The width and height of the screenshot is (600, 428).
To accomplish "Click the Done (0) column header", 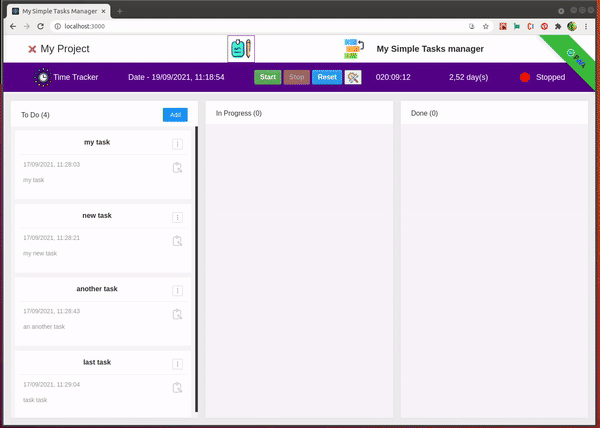I will click(x=424, y=113).
